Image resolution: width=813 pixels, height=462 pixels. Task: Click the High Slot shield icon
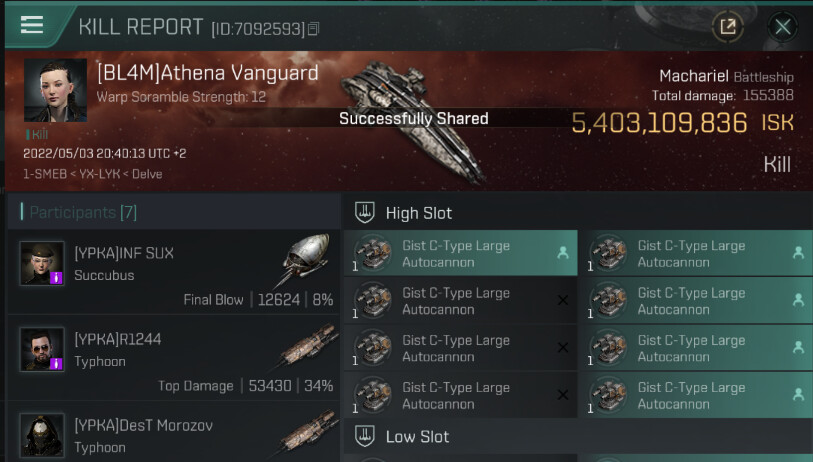pyautogui.click(x=365, y=213)
